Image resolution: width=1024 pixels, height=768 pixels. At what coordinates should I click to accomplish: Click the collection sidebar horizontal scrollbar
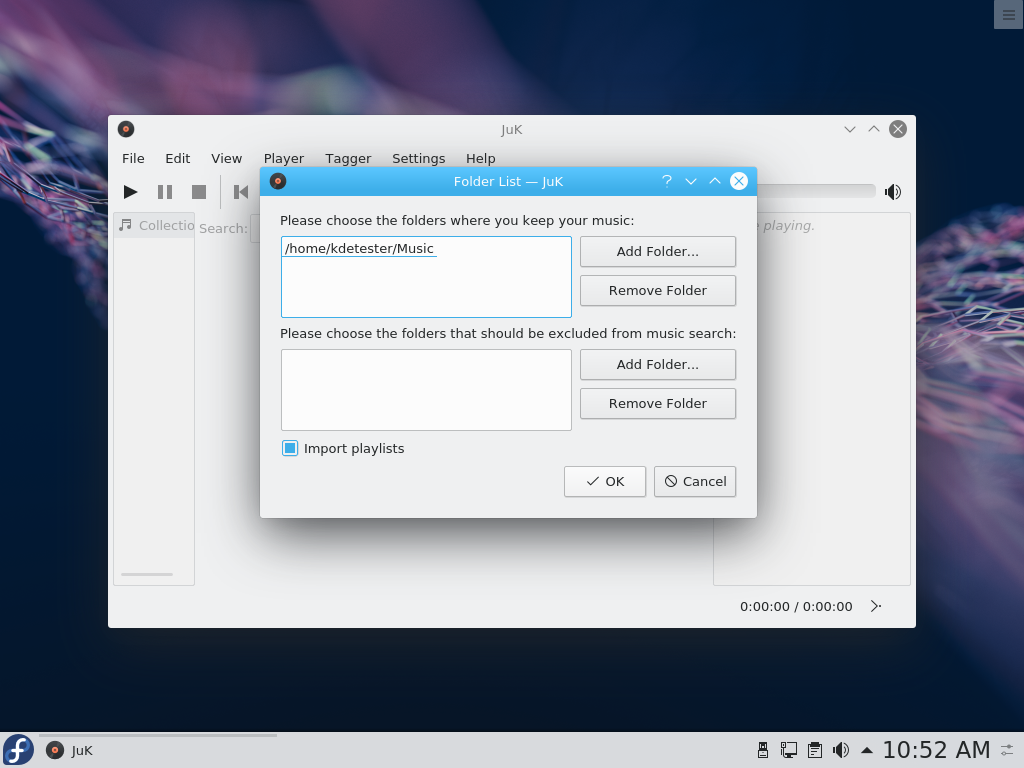click(x=147, y=575)
